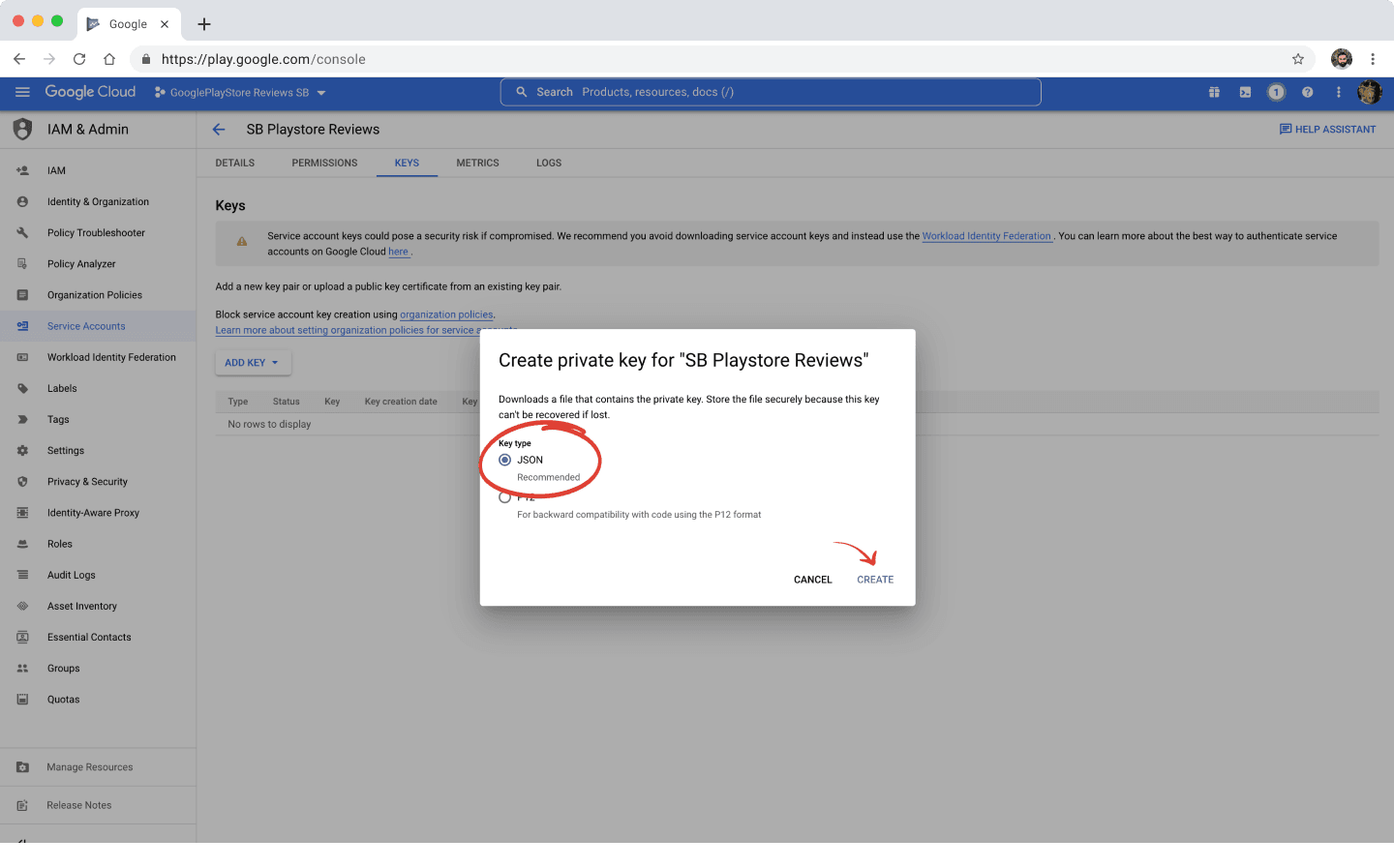Open the gift free trial icon
Screen dimensions: 1394x868
tap(1214, 92)
